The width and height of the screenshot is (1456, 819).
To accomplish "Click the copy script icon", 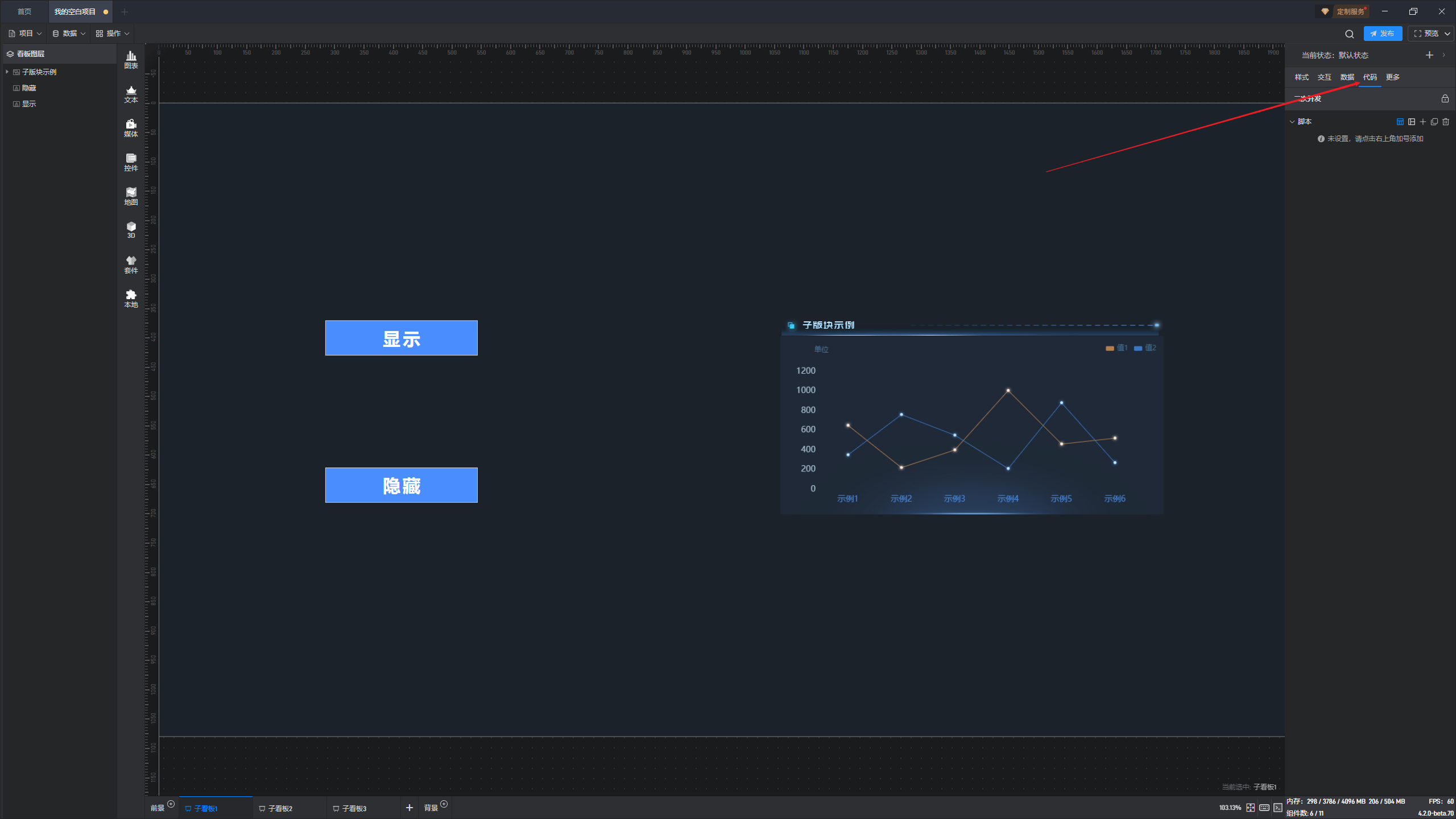I will pyautogui.click(x=1434, y=122).
